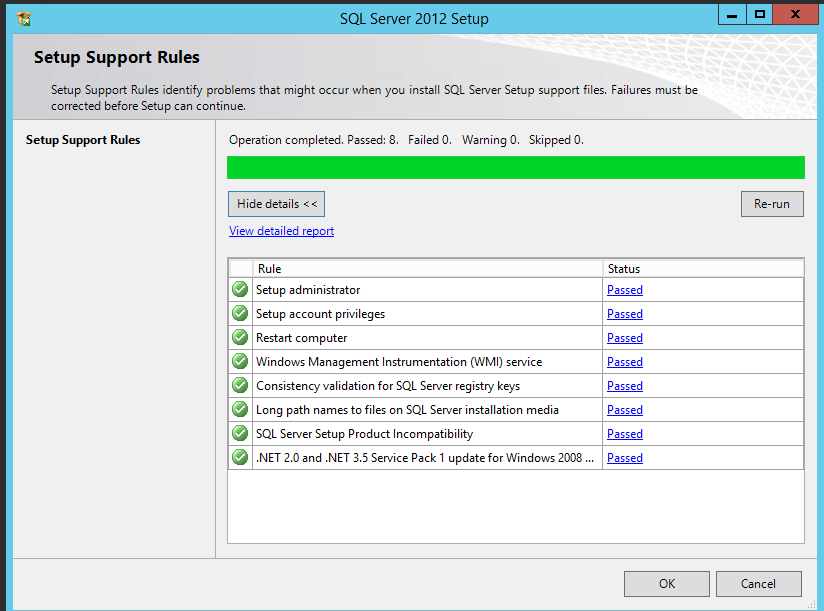The image size is (824, 611).
Task: Click the window resize grip corner
Action: point(811,604)
